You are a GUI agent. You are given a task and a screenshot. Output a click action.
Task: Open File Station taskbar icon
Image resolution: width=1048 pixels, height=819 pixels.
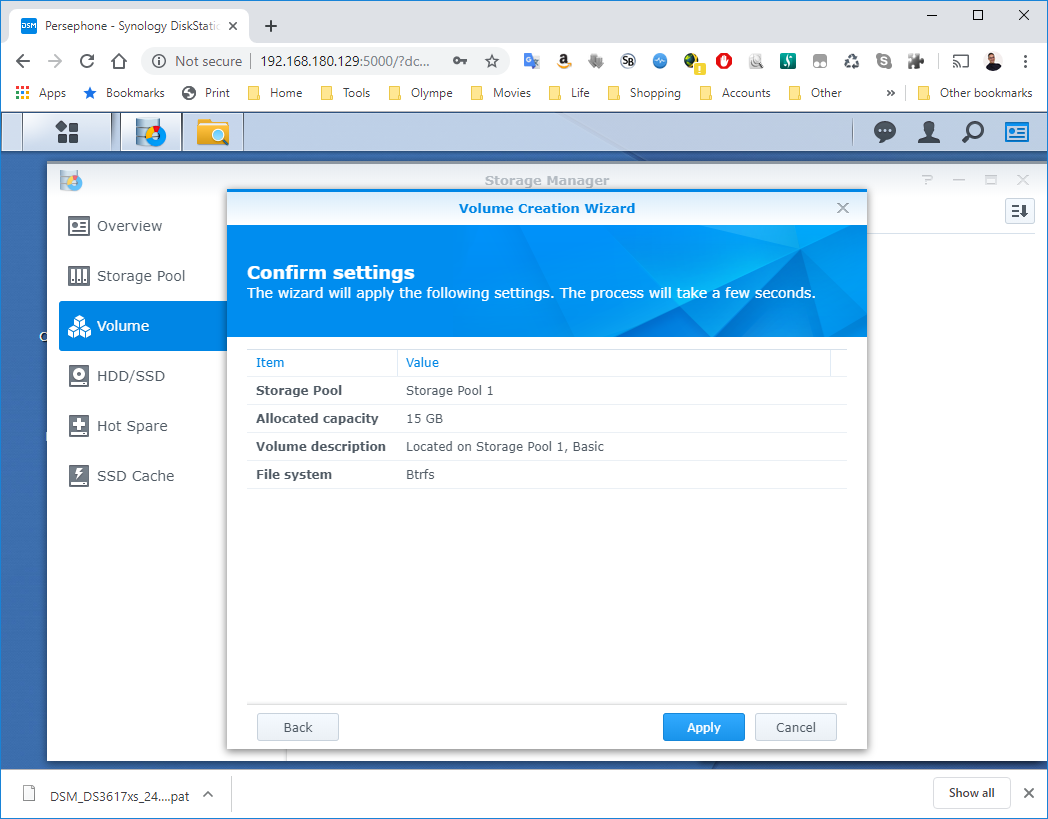pyautogui.click(x=213, y=132)
